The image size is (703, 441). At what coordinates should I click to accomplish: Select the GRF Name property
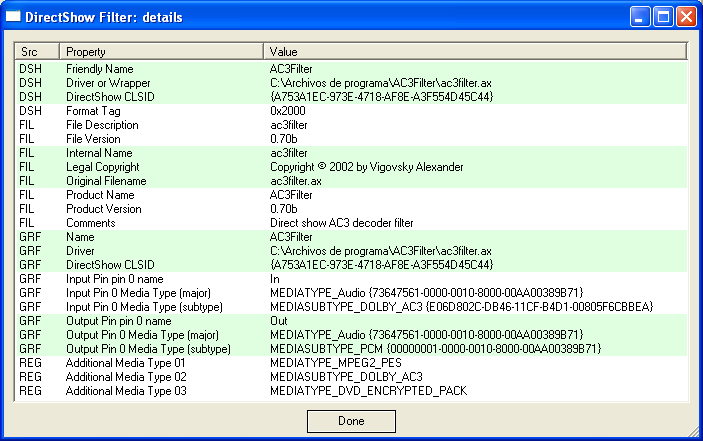click(80, 237)
